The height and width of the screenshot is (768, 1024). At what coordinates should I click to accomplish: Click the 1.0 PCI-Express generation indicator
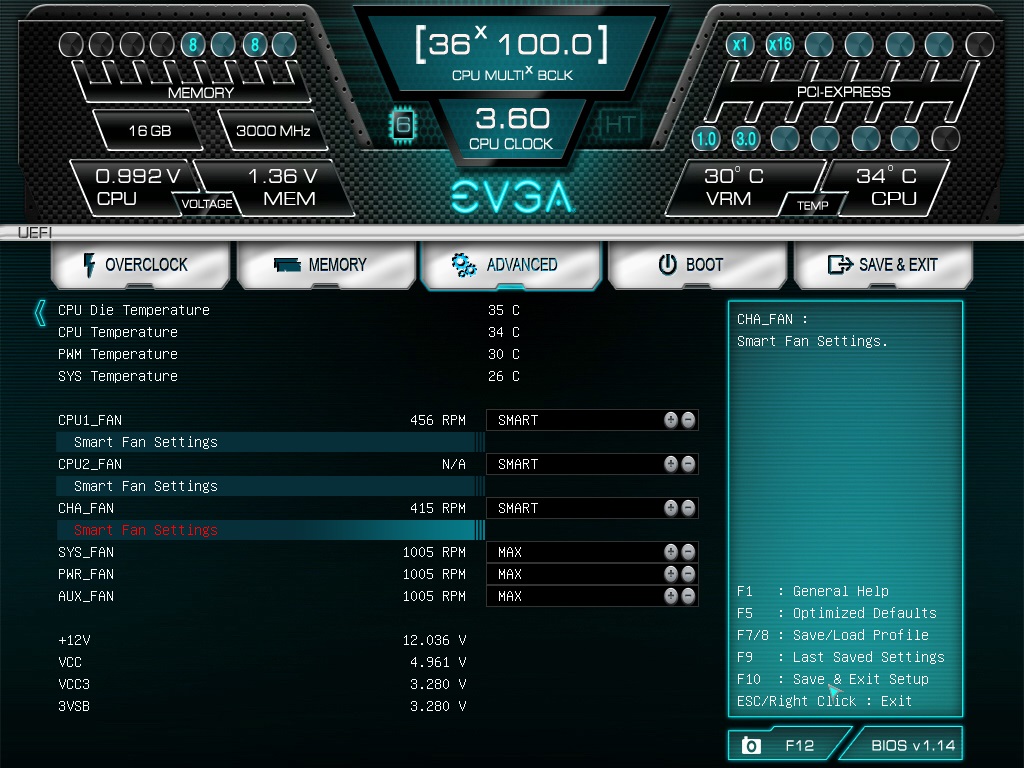[706, 138]
